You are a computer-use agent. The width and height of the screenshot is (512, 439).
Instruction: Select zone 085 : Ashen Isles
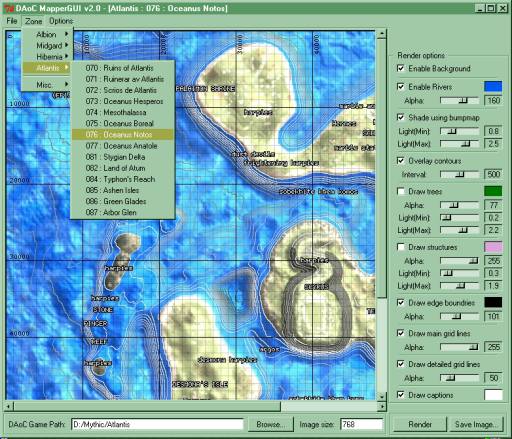pos(122,190)
